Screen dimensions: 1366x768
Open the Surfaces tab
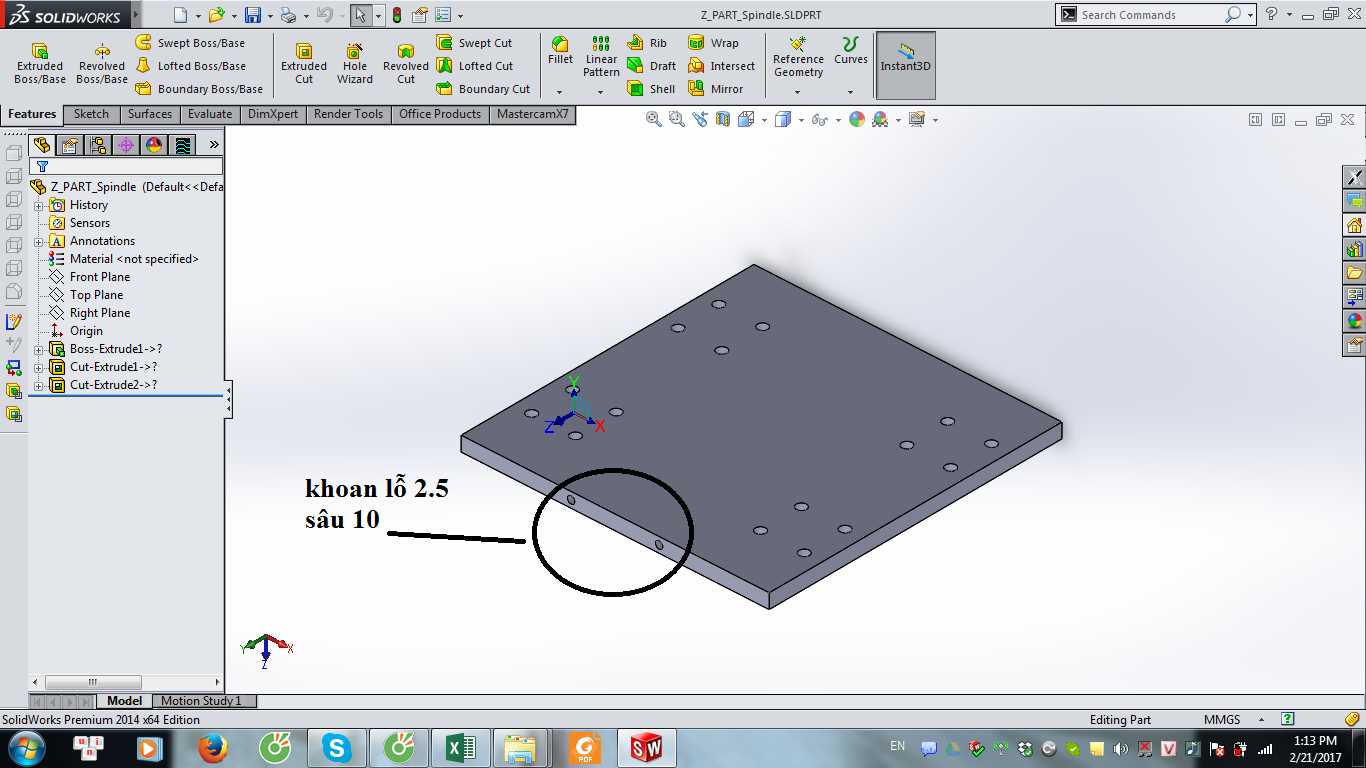coord(150,114)
